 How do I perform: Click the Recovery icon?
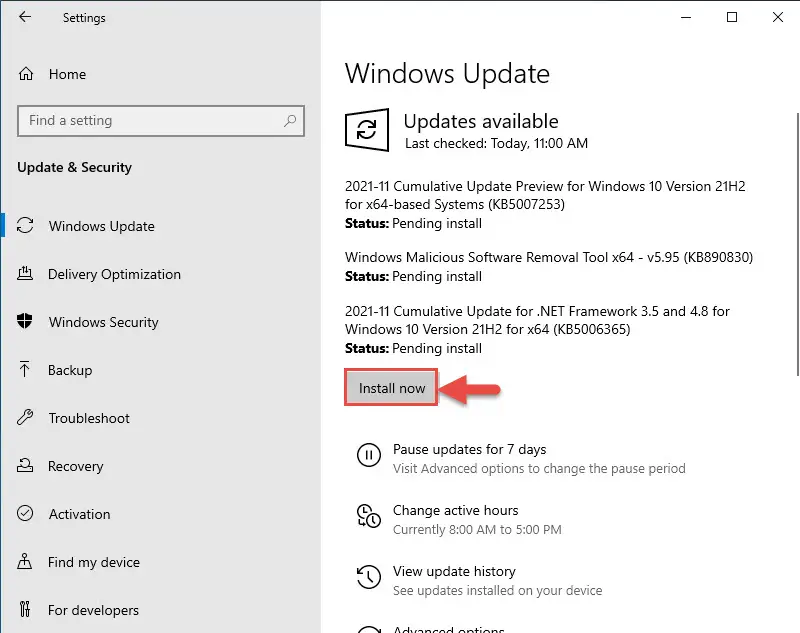(x=24, y=465)
